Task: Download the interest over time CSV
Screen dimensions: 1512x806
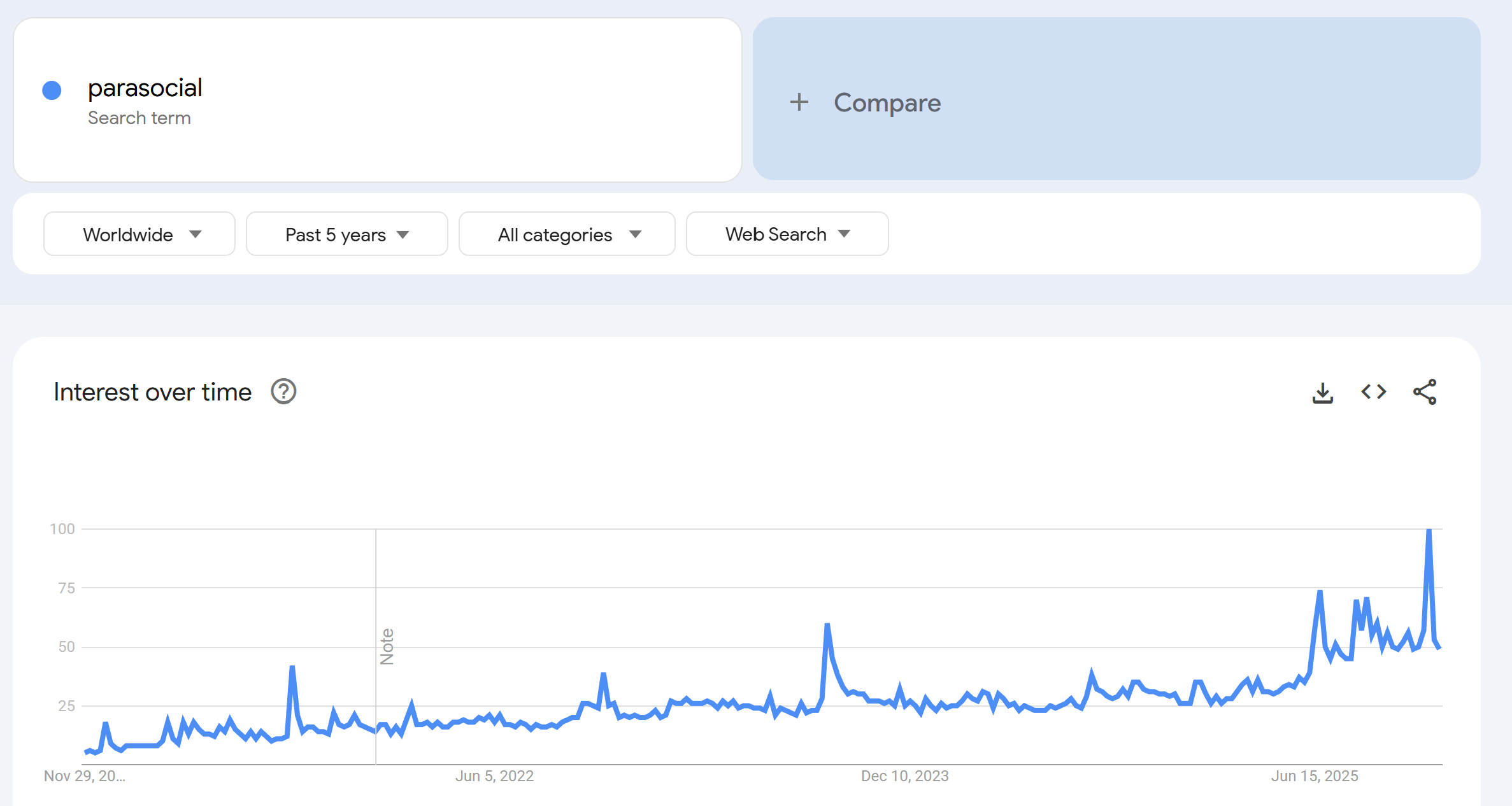Action: 1323,392
